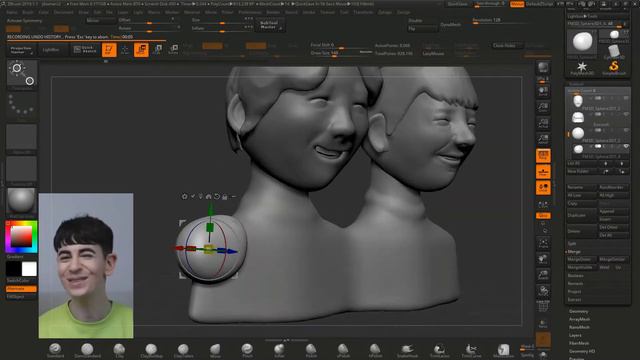Pick a hue in the color picker
This screenshot has width=640, height=360.
[21, 237]
